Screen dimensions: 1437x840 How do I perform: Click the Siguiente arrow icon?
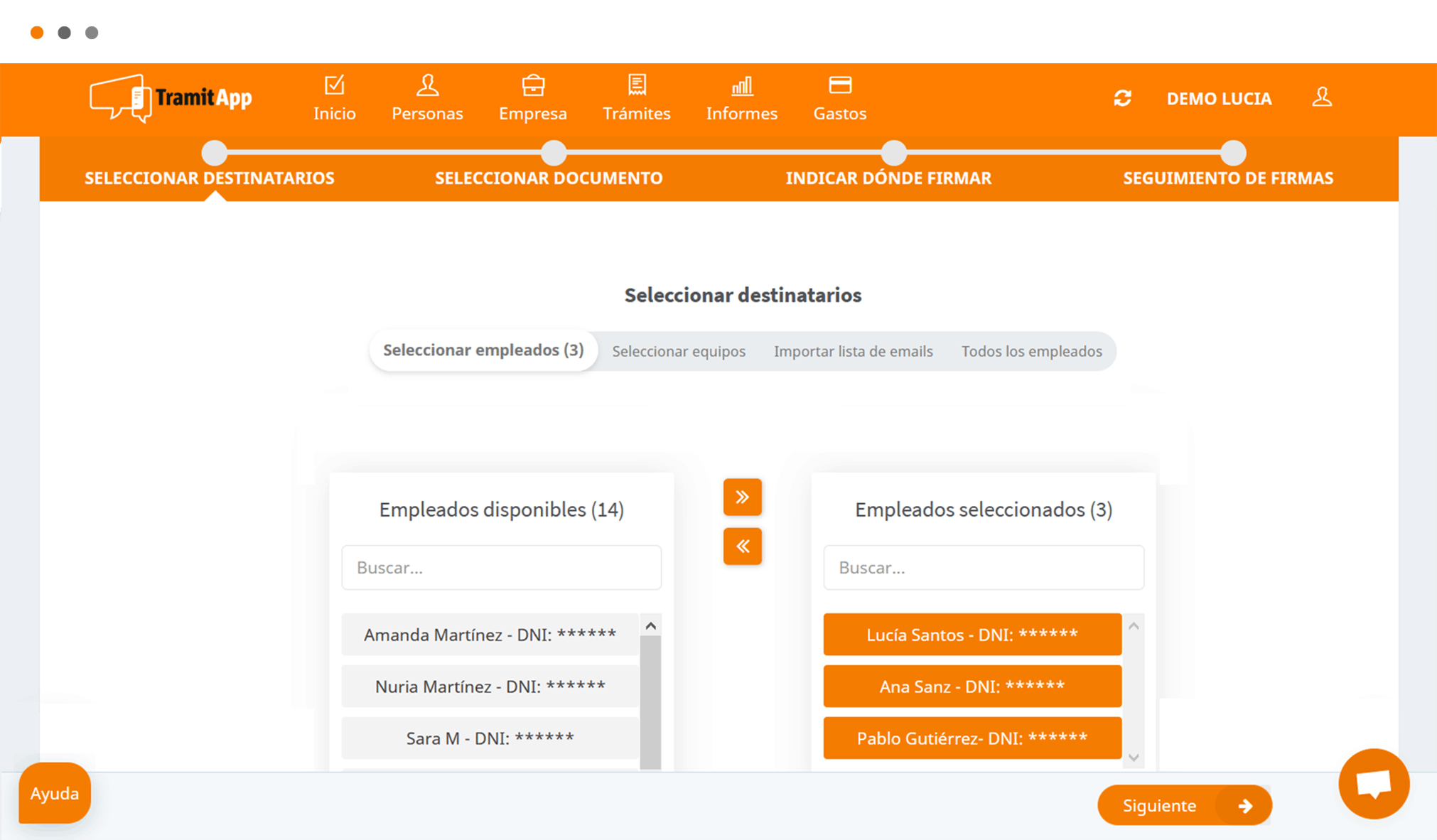(x=1245, y=806)
